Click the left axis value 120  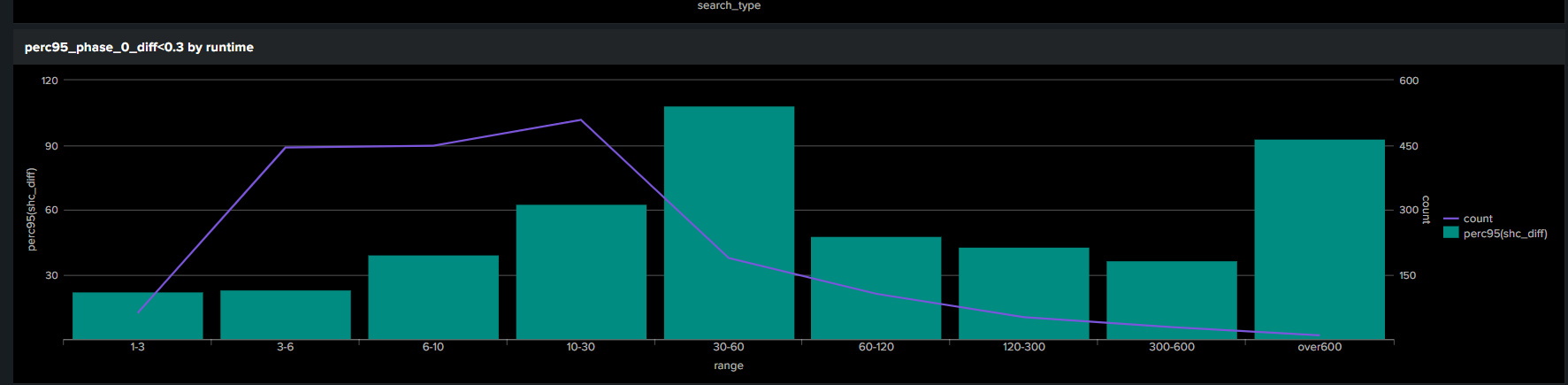(x=50, y=81)
